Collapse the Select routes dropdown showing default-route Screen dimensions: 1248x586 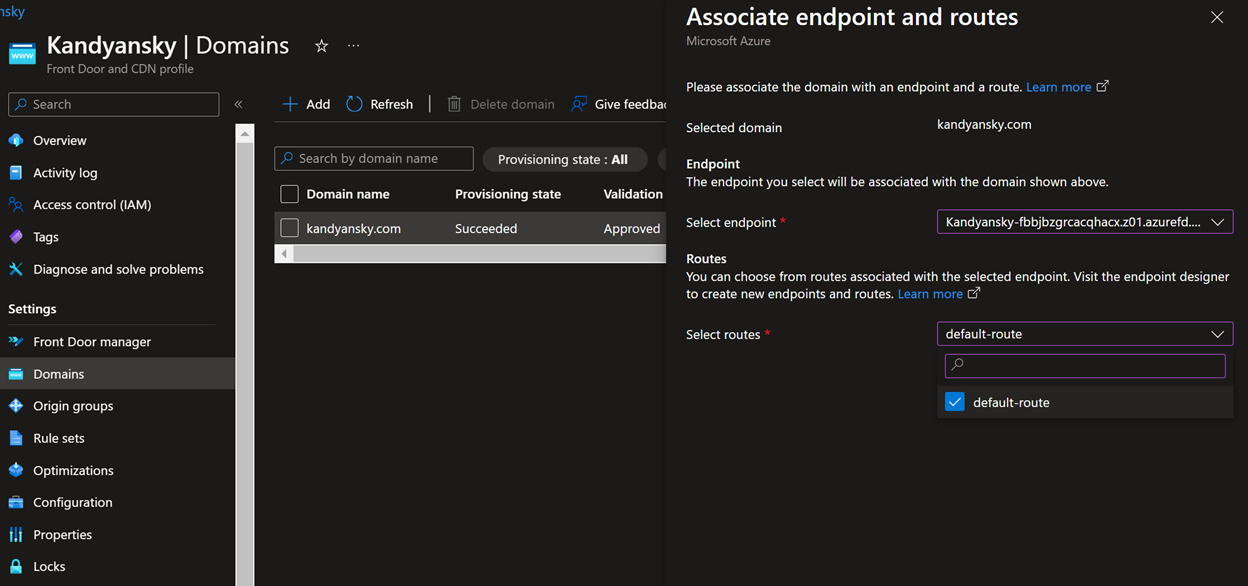pyautogui.click(x=1085, y=334)
